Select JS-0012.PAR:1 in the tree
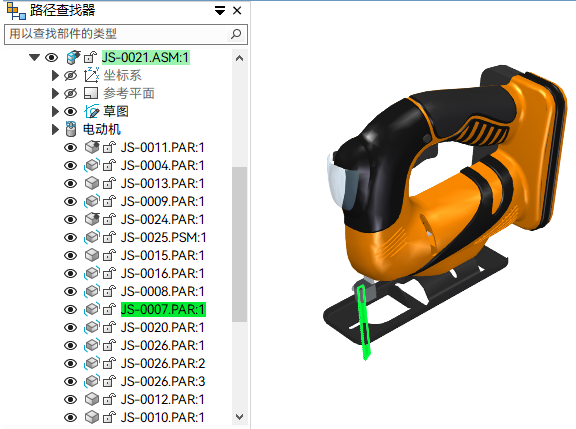This screenshot has height=429, width=576. click(162, 400)
